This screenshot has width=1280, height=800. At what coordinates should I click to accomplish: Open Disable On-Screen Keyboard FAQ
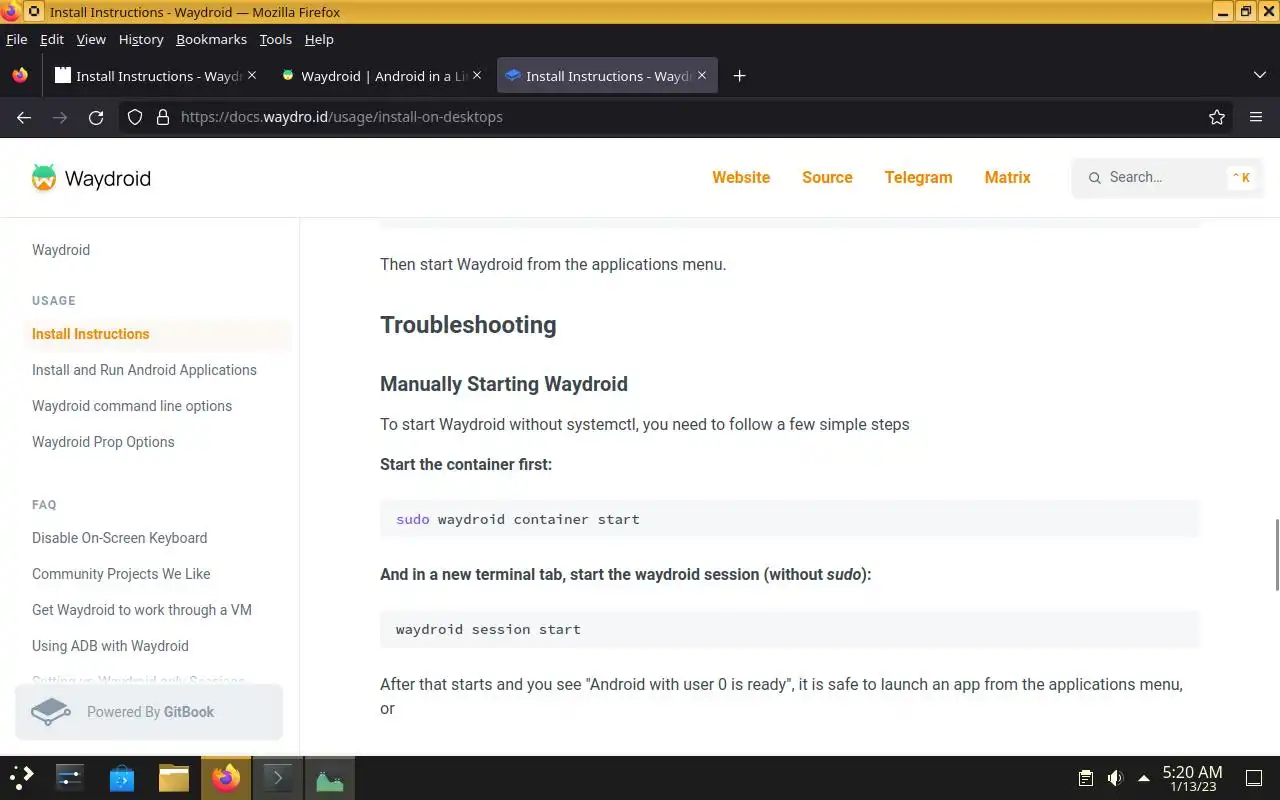tap(120, 538)
